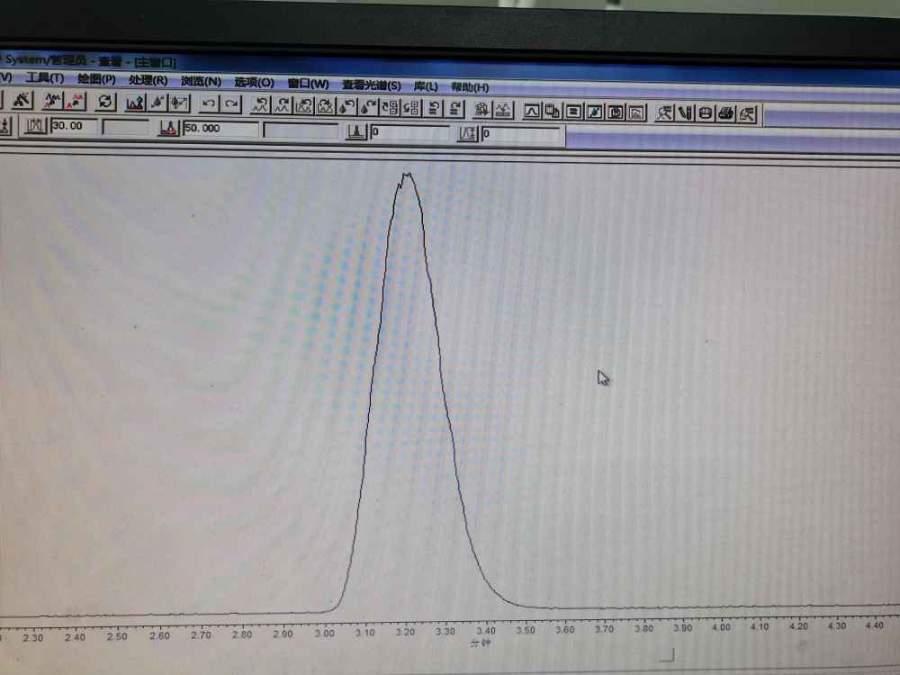Click the empty field right of 50.000
The height and width of the screenshot is (675, 900).
[300, 130]
